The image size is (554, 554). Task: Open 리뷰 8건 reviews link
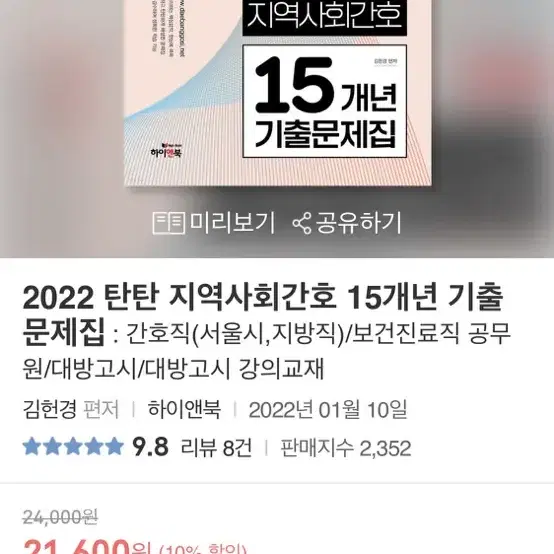[216, 448]
